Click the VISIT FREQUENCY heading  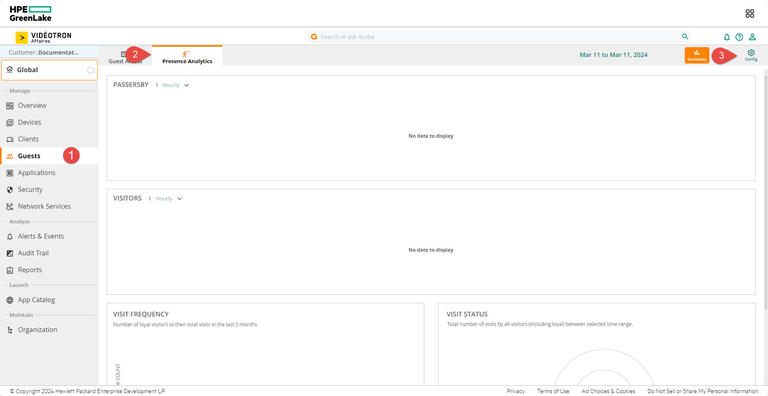point(141,314)
